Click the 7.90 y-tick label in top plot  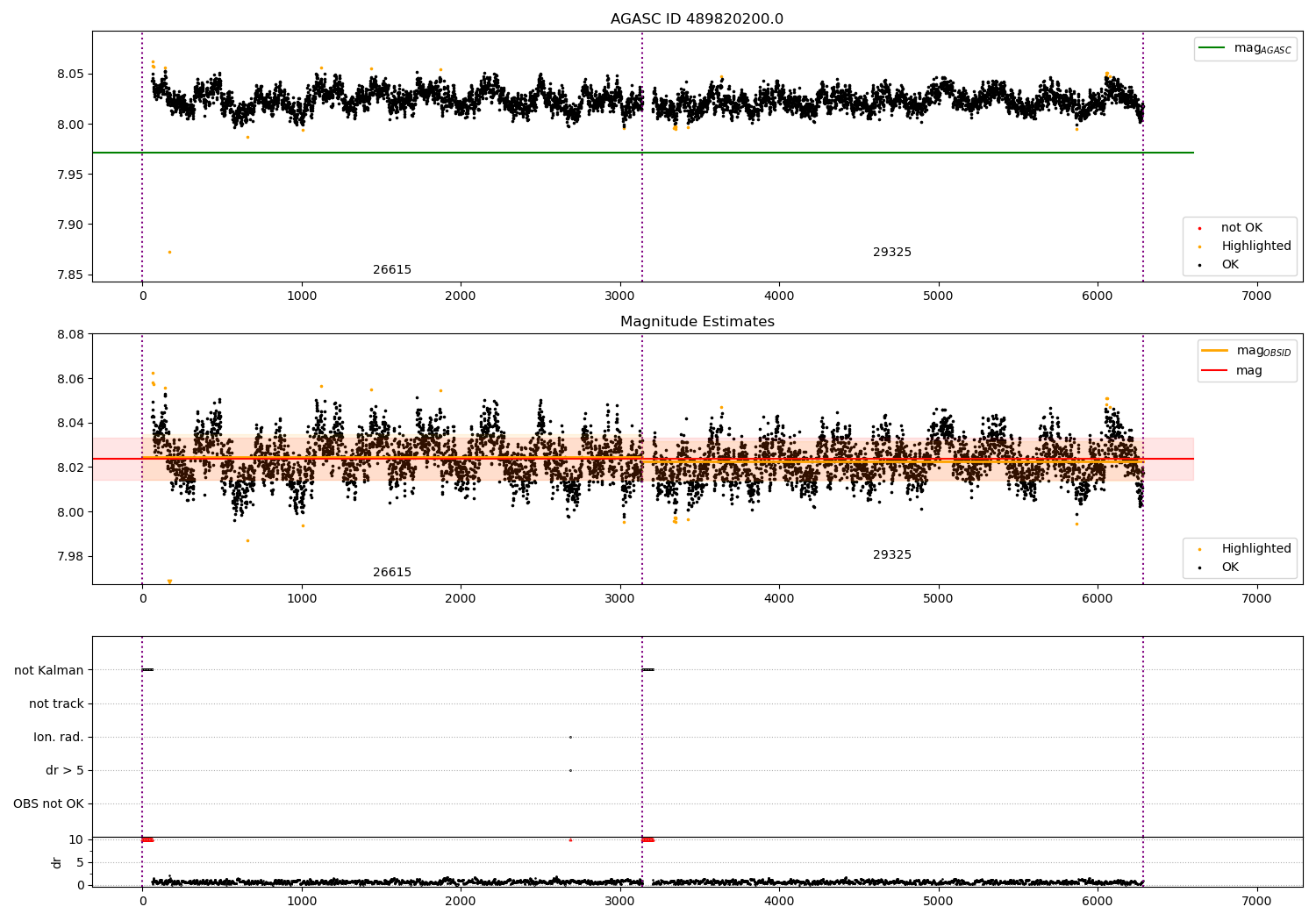[72, 225]
